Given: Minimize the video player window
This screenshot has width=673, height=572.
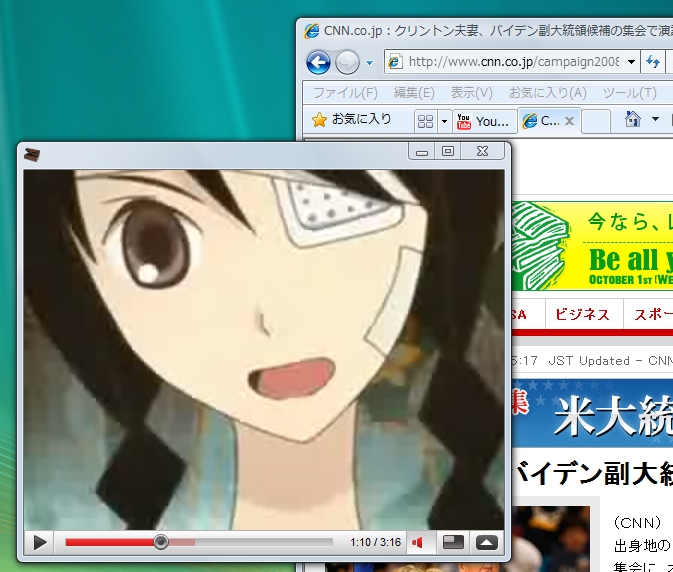Looking at the screenshot, I should pyautogui.click(x=422, y=151).
